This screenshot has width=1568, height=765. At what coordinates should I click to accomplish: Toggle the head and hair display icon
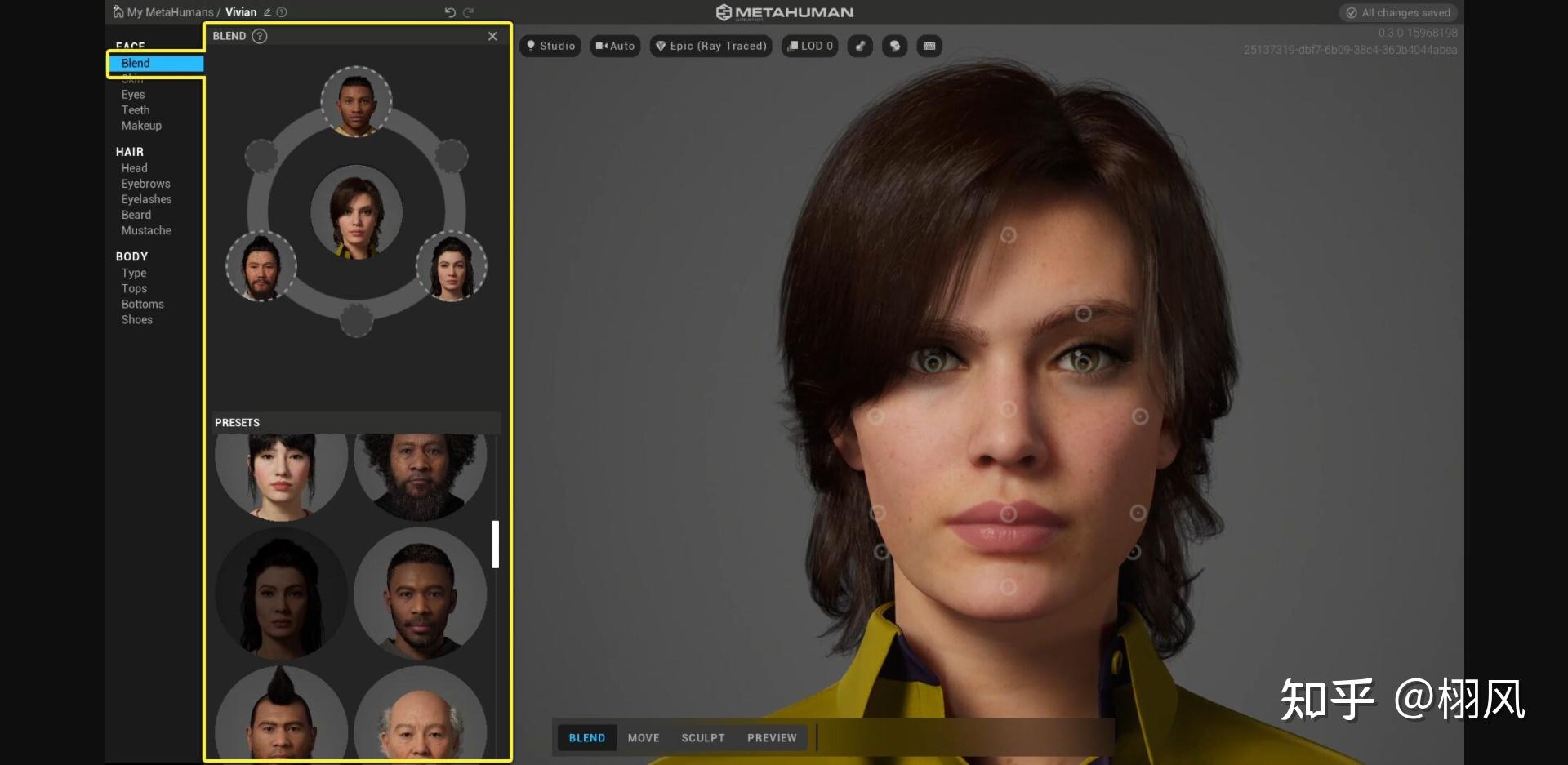895,46
